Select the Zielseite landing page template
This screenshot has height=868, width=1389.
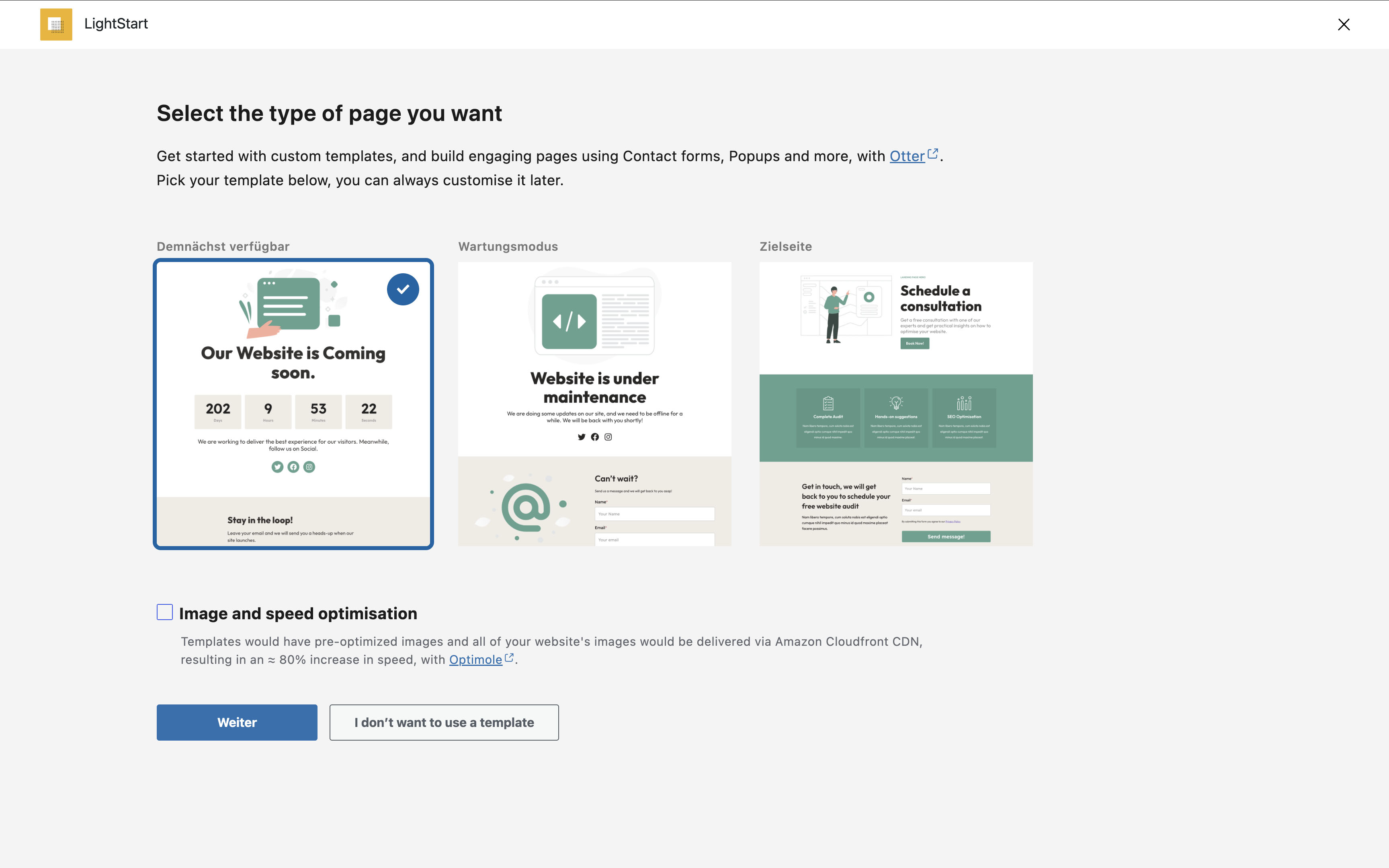click(x=895, y=403)
